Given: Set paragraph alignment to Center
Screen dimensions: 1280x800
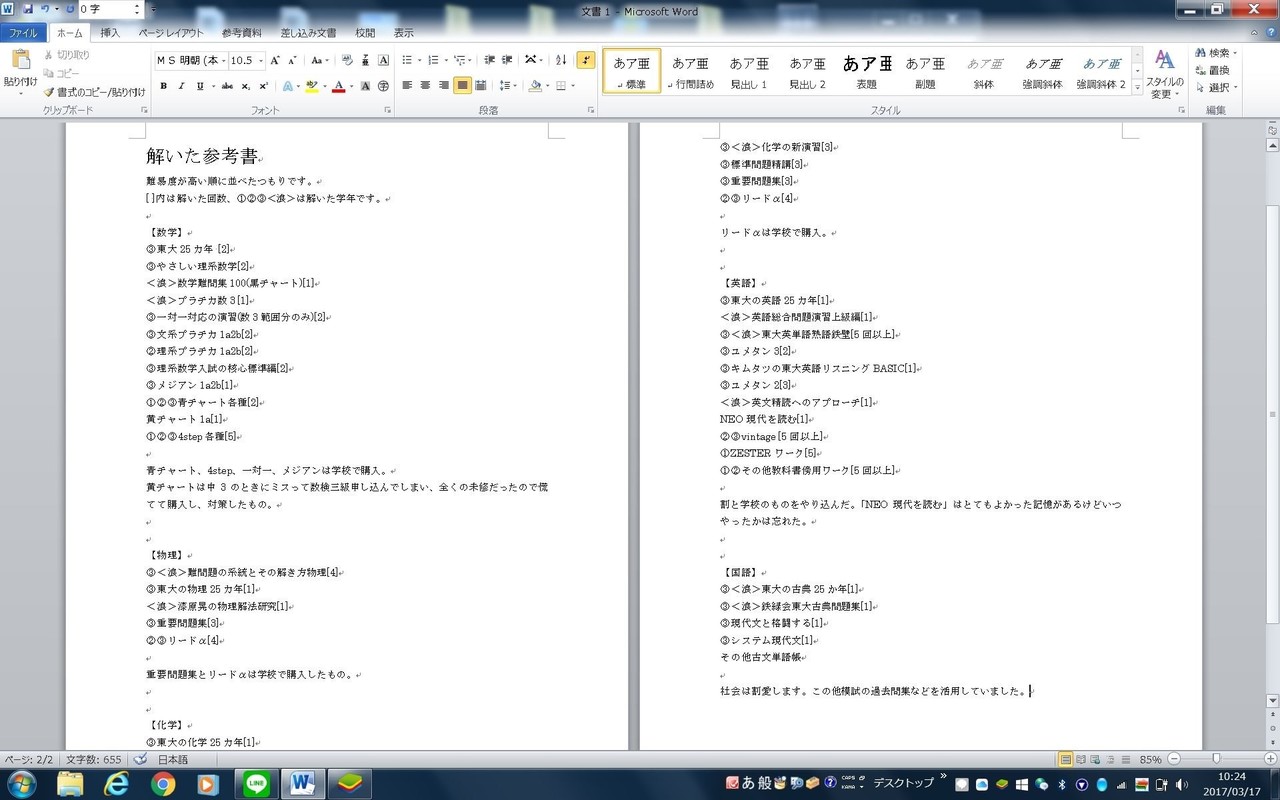Looking at the screenshot, I should click(425, 86).
